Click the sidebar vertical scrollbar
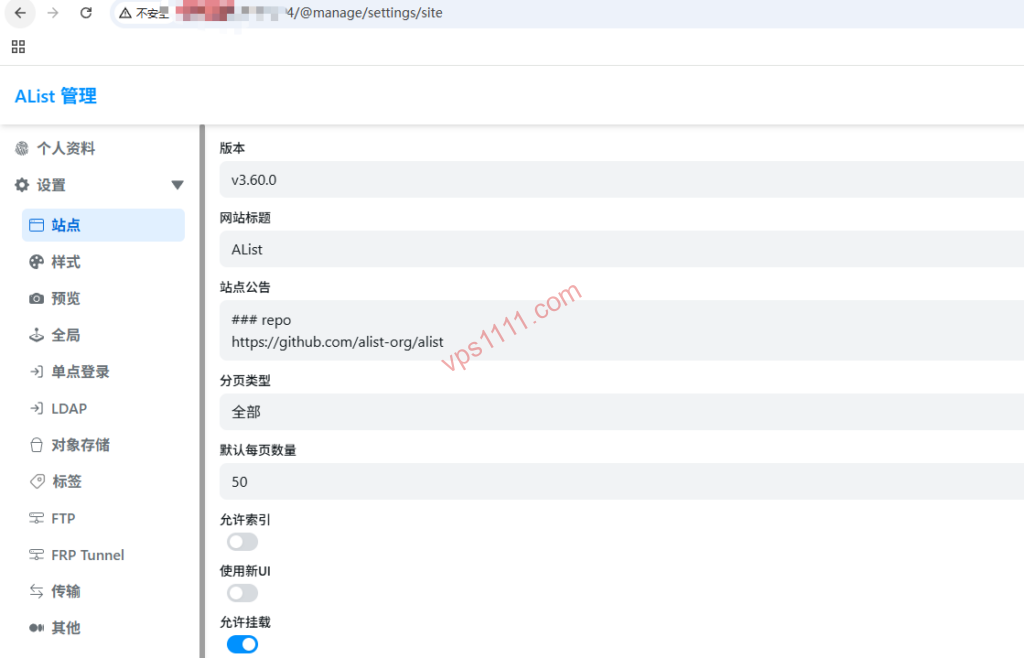Screen dimensions: 1024x658 202,392
